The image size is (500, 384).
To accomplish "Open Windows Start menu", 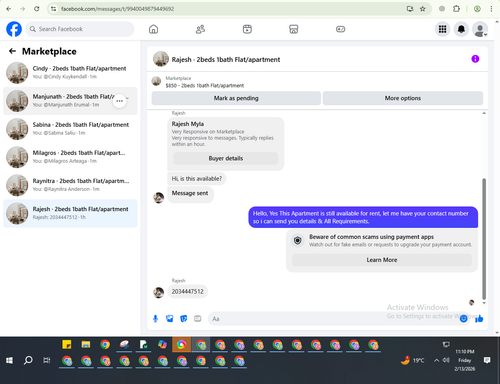I will [x=9, y=360].
